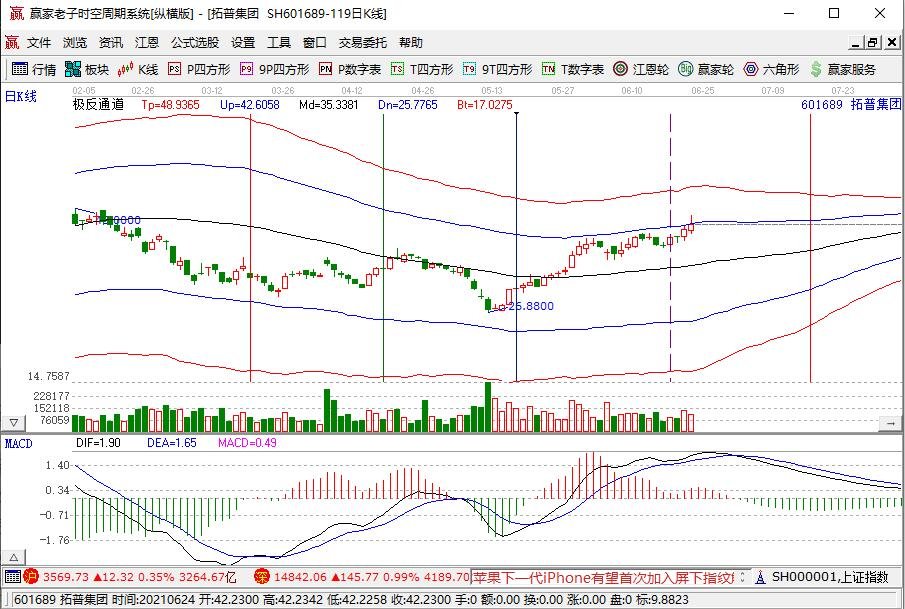Screen dimensions: 905x609
Task: Click the Bt=17.0275 value
Action: pos(484,104)
